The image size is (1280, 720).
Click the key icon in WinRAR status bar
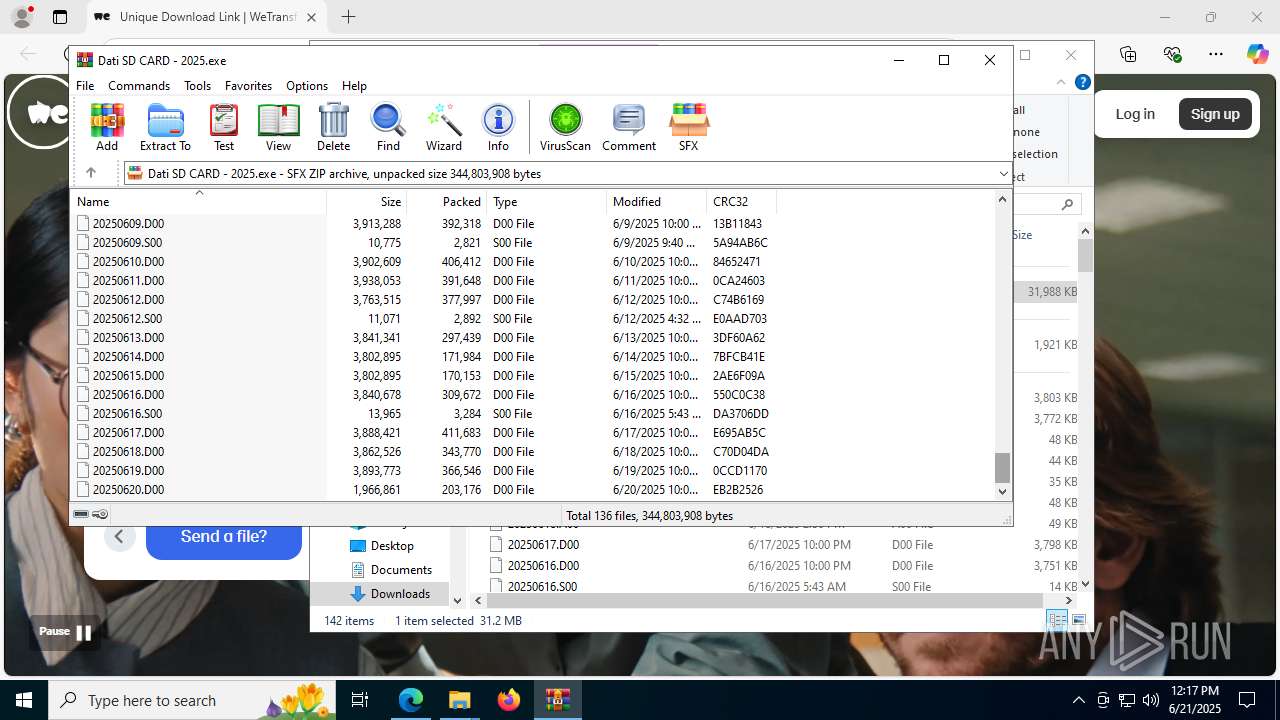pyautogui.click(x=100, y=514)
